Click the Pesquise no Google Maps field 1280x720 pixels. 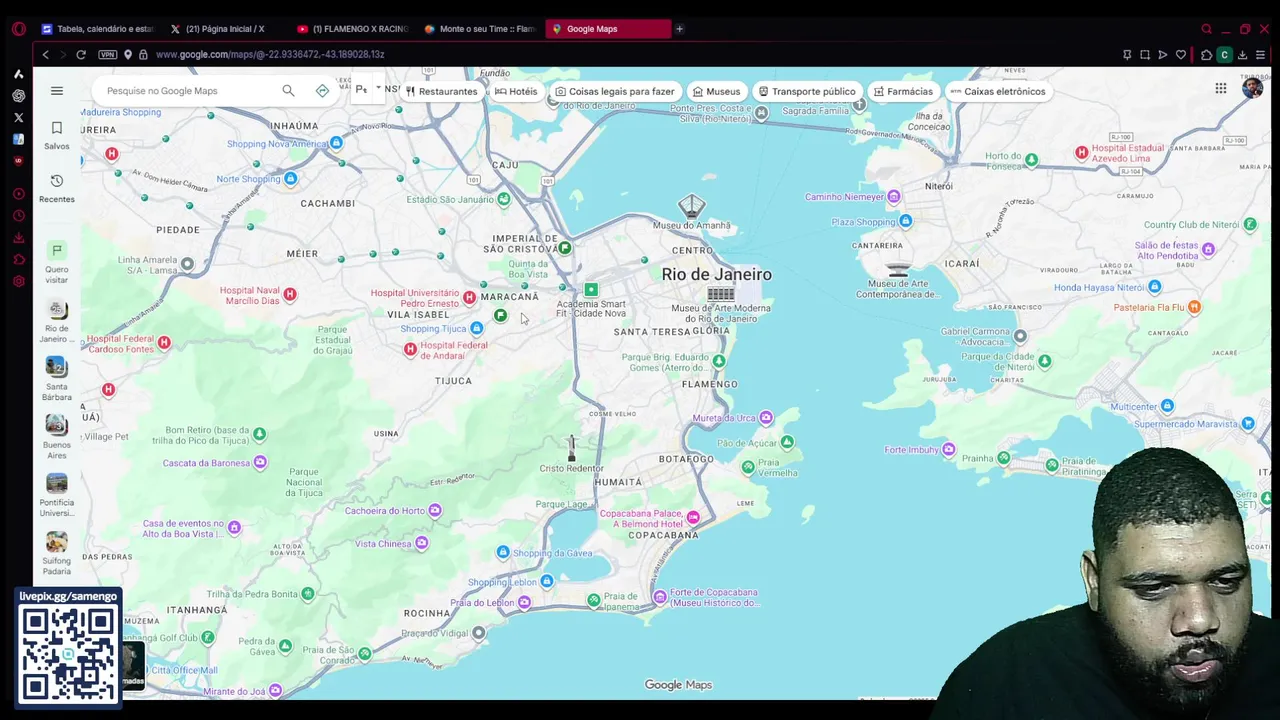coord(190,91)
